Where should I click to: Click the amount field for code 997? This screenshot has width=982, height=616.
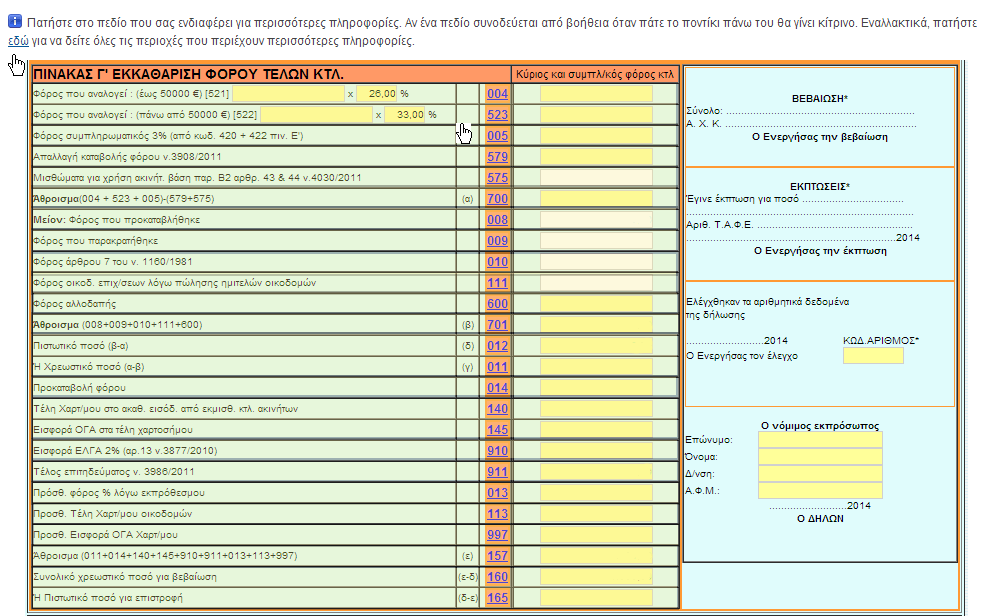point(596,535)
